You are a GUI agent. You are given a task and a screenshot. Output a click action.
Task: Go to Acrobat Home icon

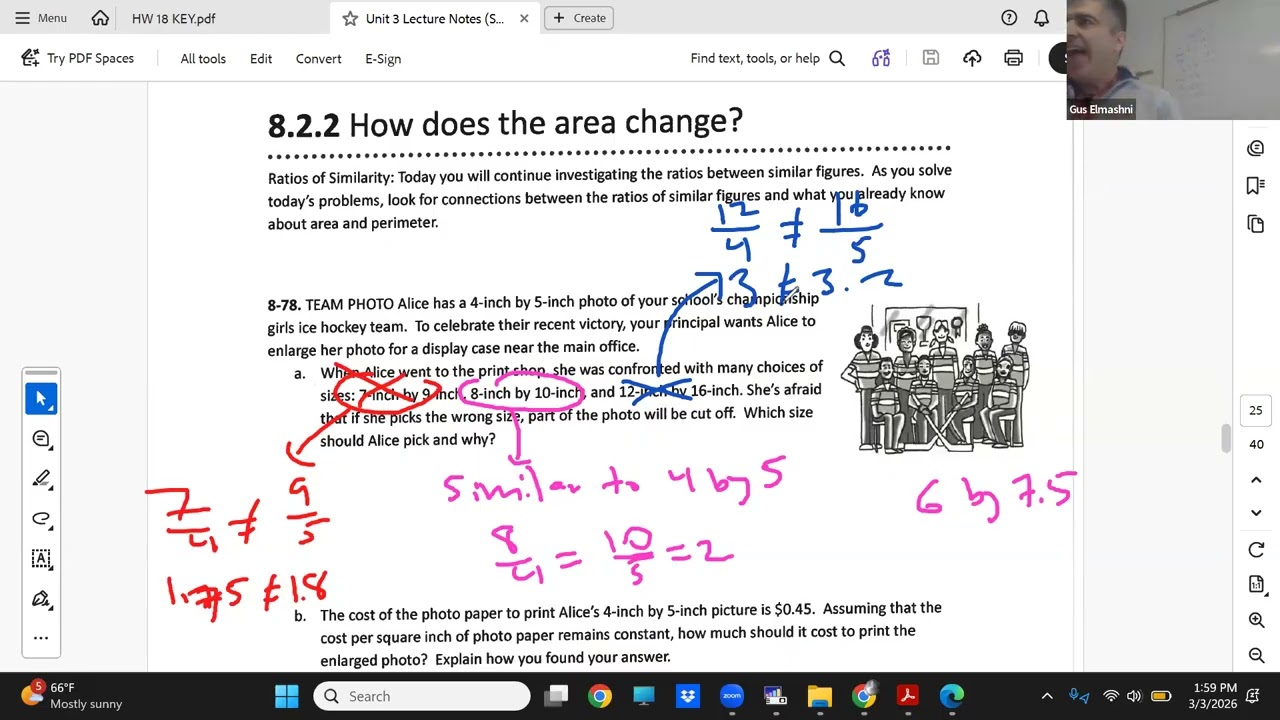tap(100, 18)
